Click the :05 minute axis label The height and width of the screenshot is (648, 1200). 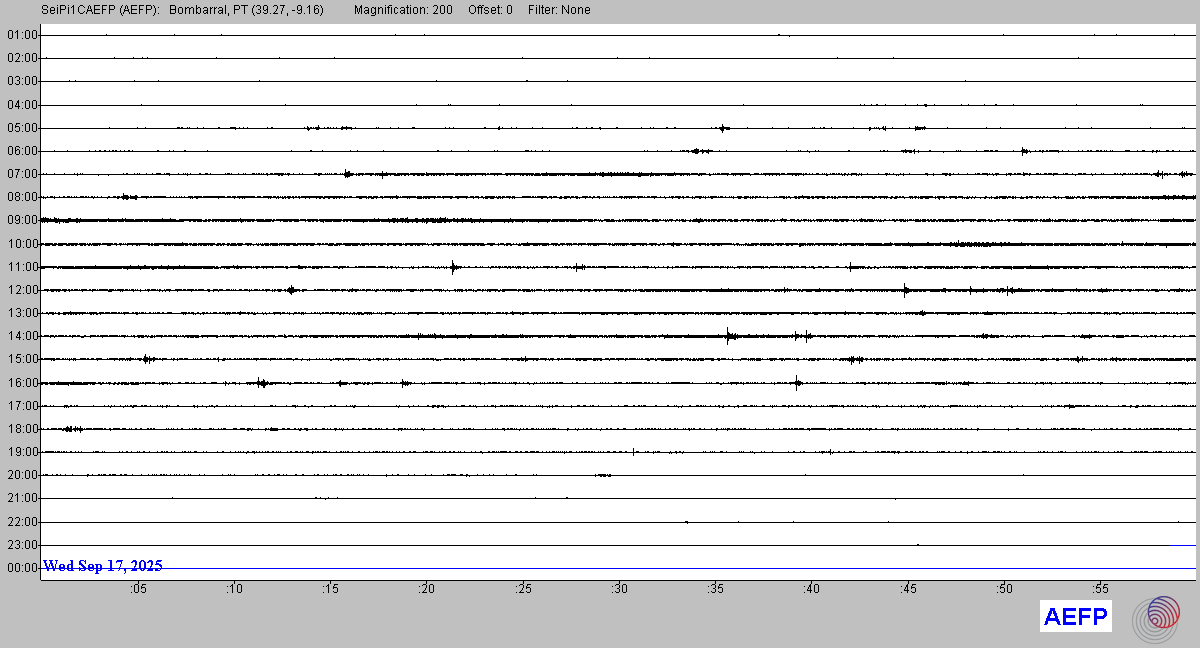tap(138, 589)
